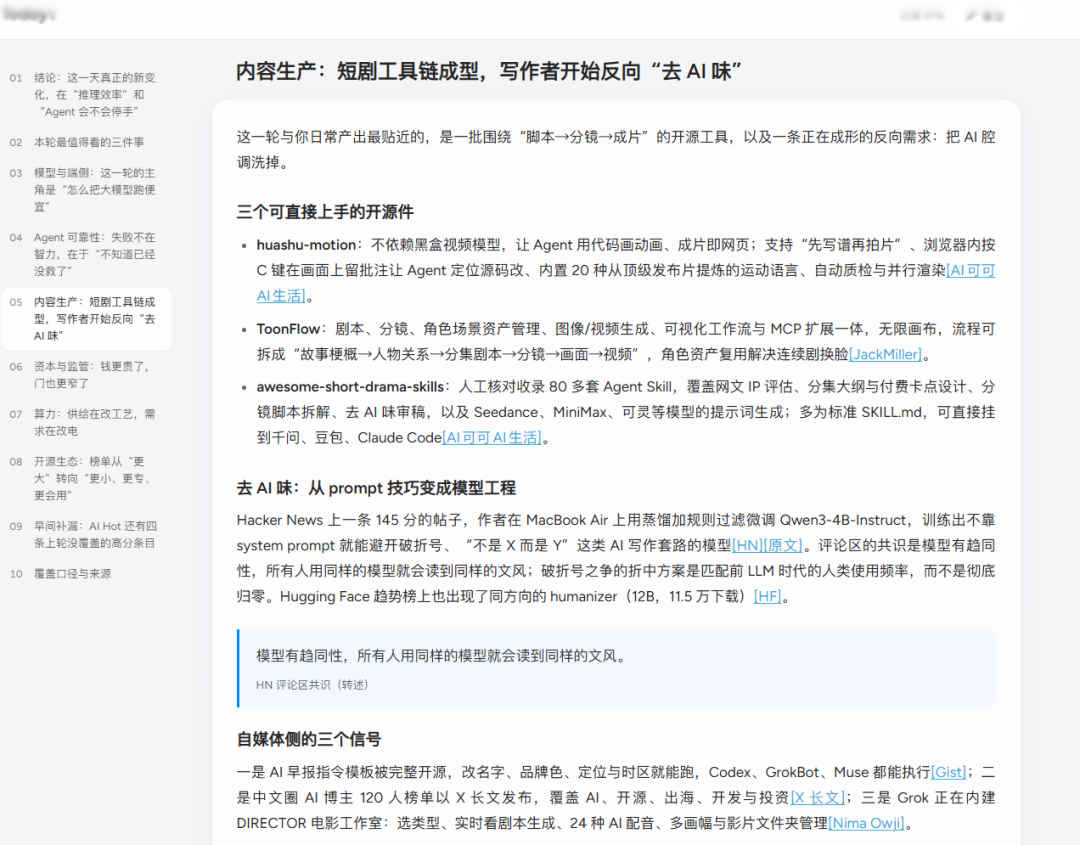Open the 原文 link
The height and width of the screenshot is (845, 1080).
(x=783, y=545)
